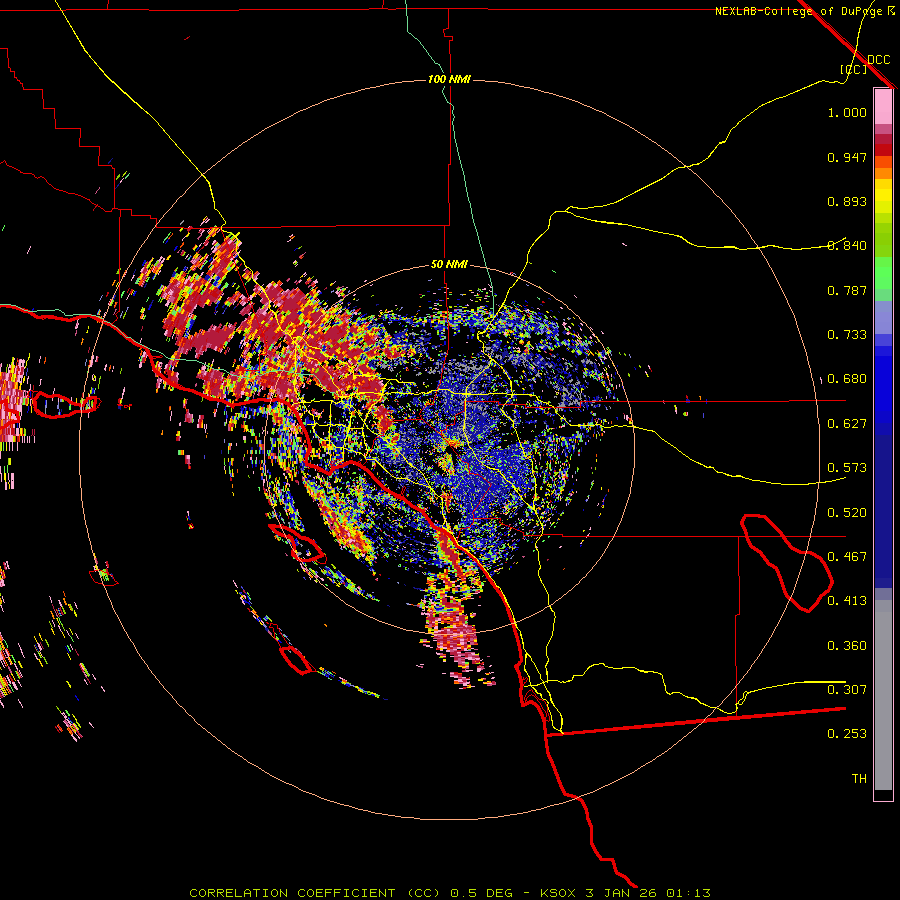
Task: Click the 0.573 legend value
Action: tap(847, 468)
